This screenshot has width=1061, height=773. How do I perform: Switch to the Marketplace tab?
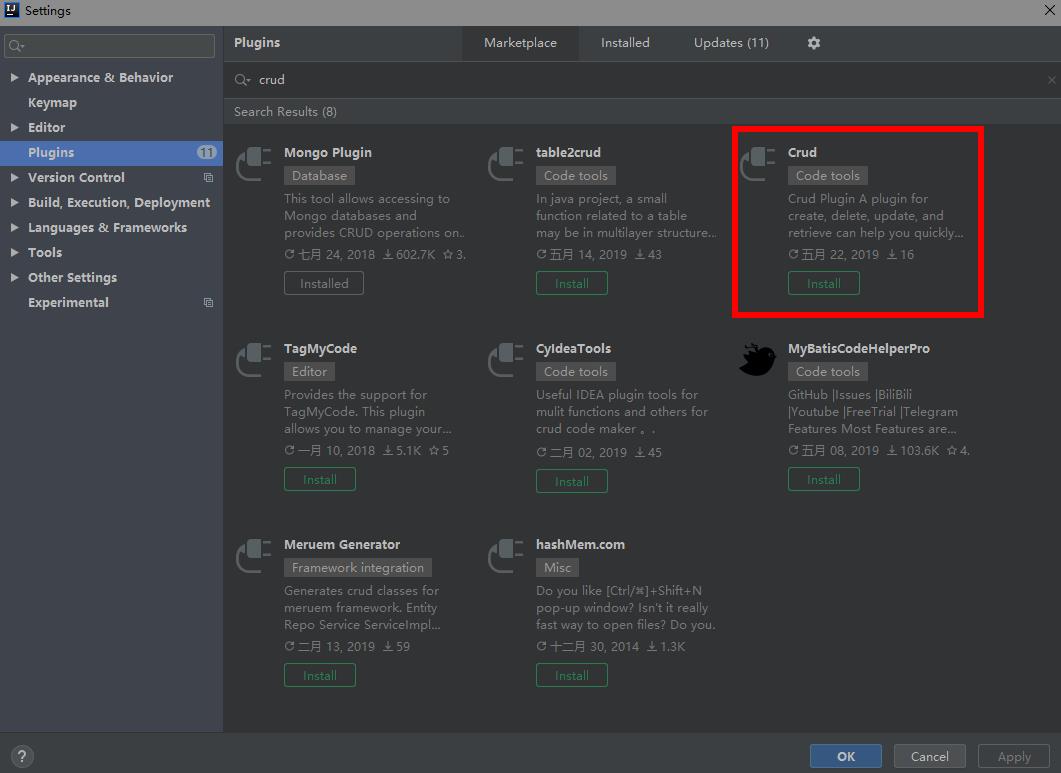[520, 43]
